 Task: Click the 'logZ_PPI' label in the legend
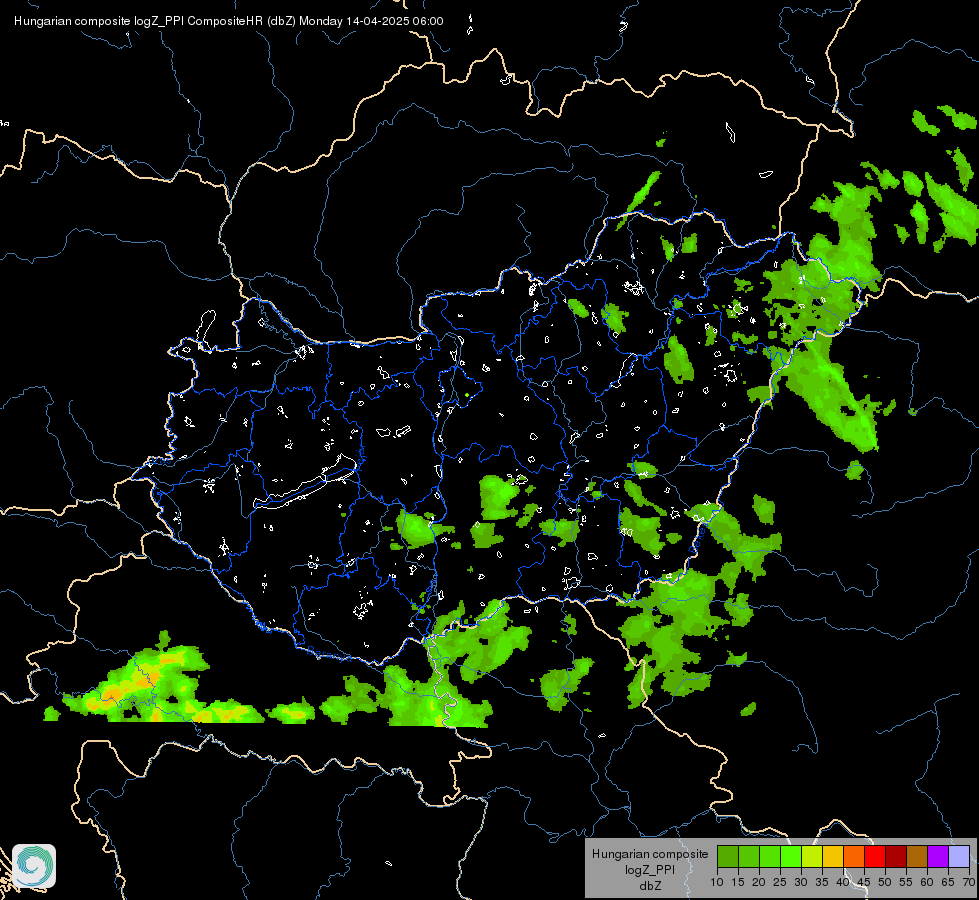650,869
